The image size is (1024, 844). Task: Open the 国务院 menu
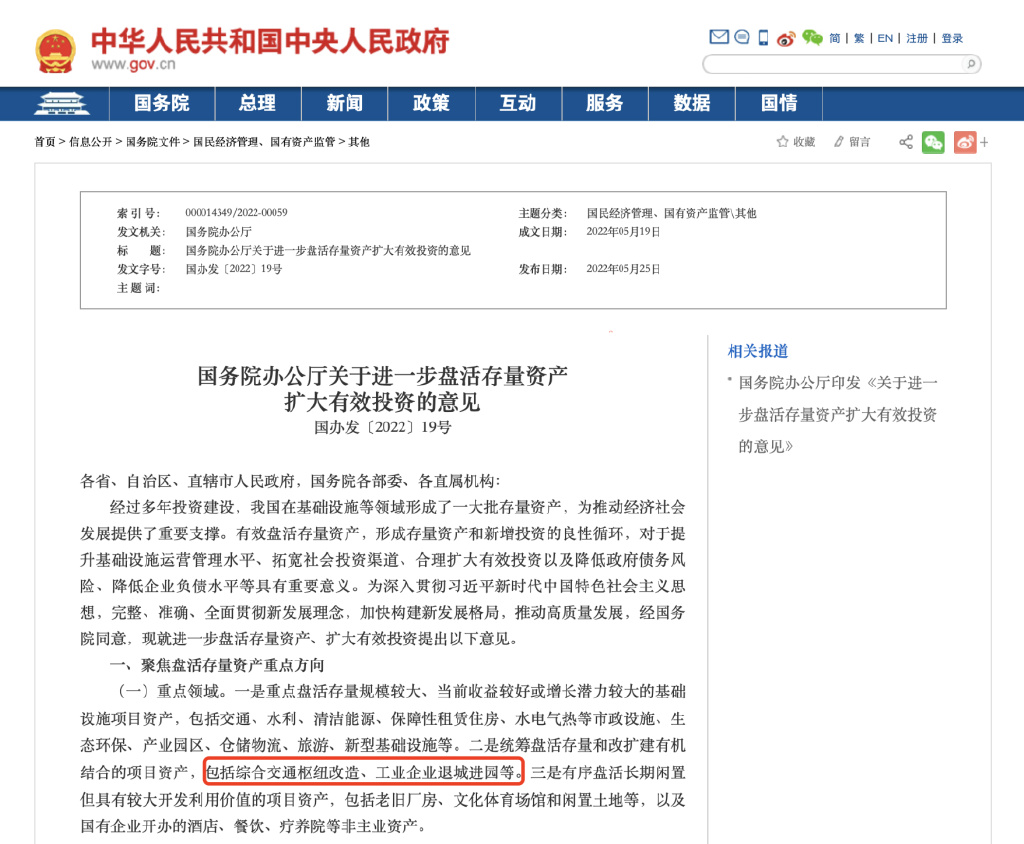click(161, 103)
